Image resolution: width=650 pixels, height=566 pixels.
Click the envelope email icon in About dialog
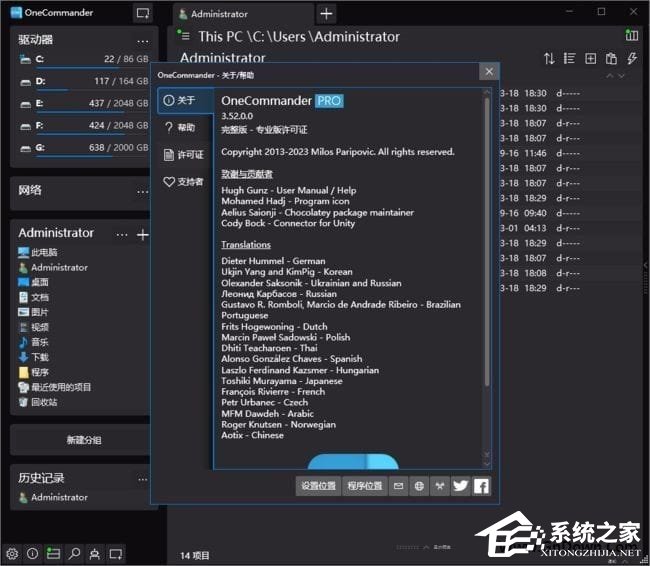(x=398, y=486)
